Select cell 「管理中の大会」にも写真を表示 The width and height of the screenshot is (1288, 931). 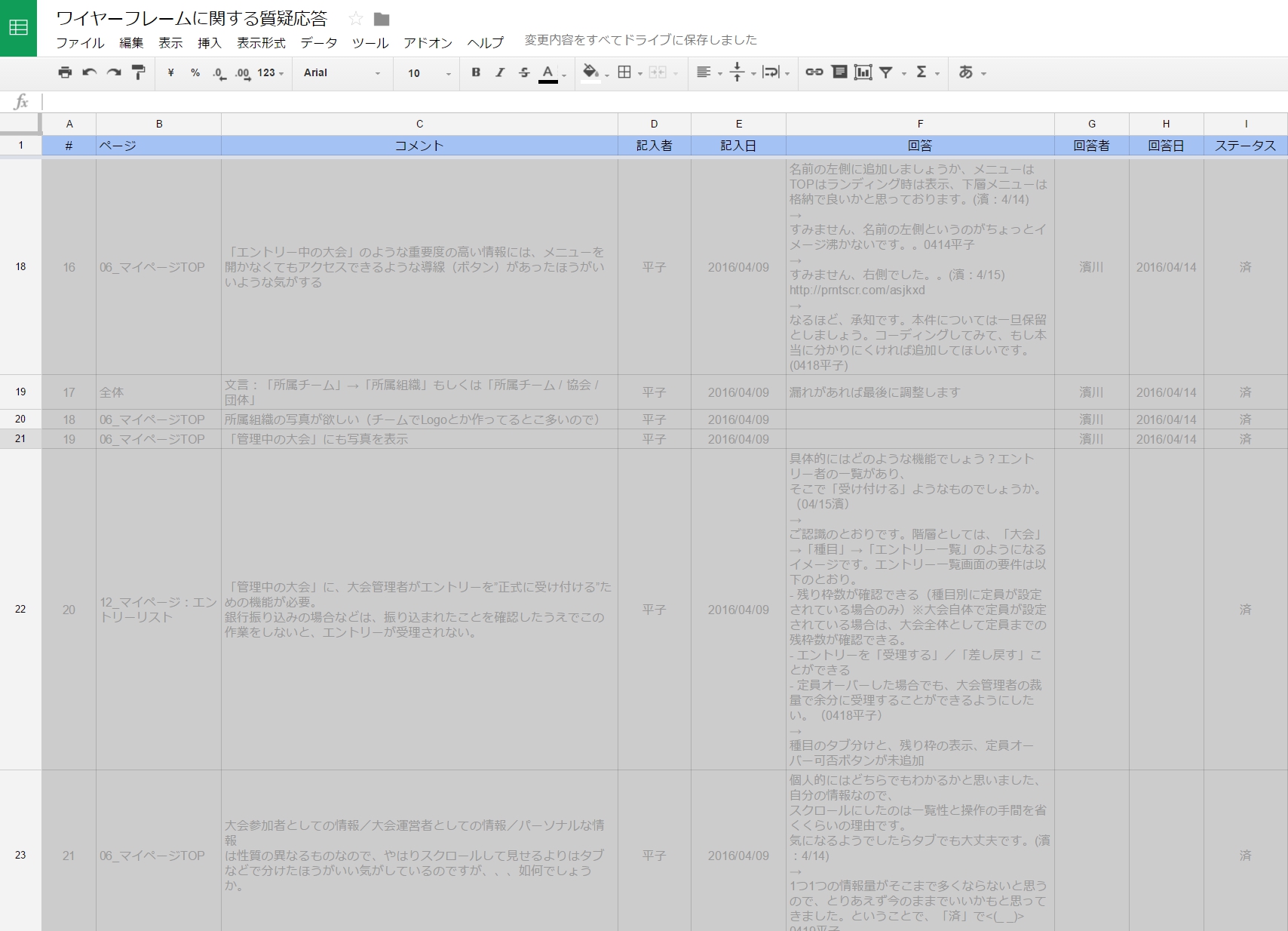tap(419, 439)
